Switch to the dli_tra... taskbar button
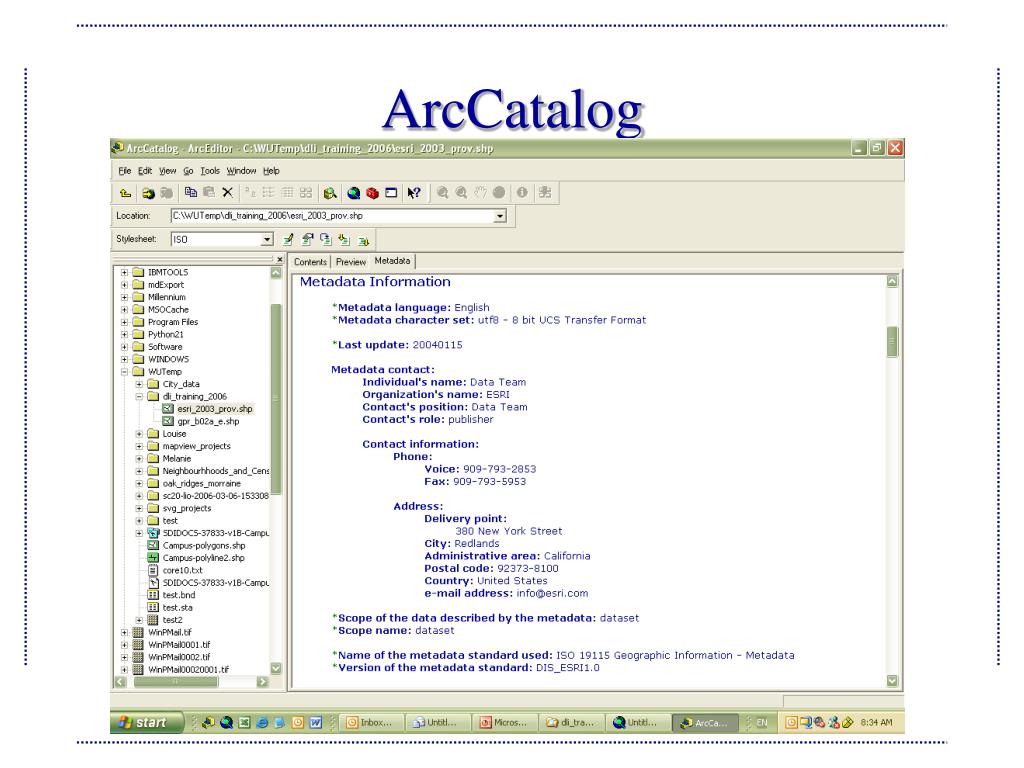The width and height of the screenshot is (1024, 768). (x=571, y=722)
